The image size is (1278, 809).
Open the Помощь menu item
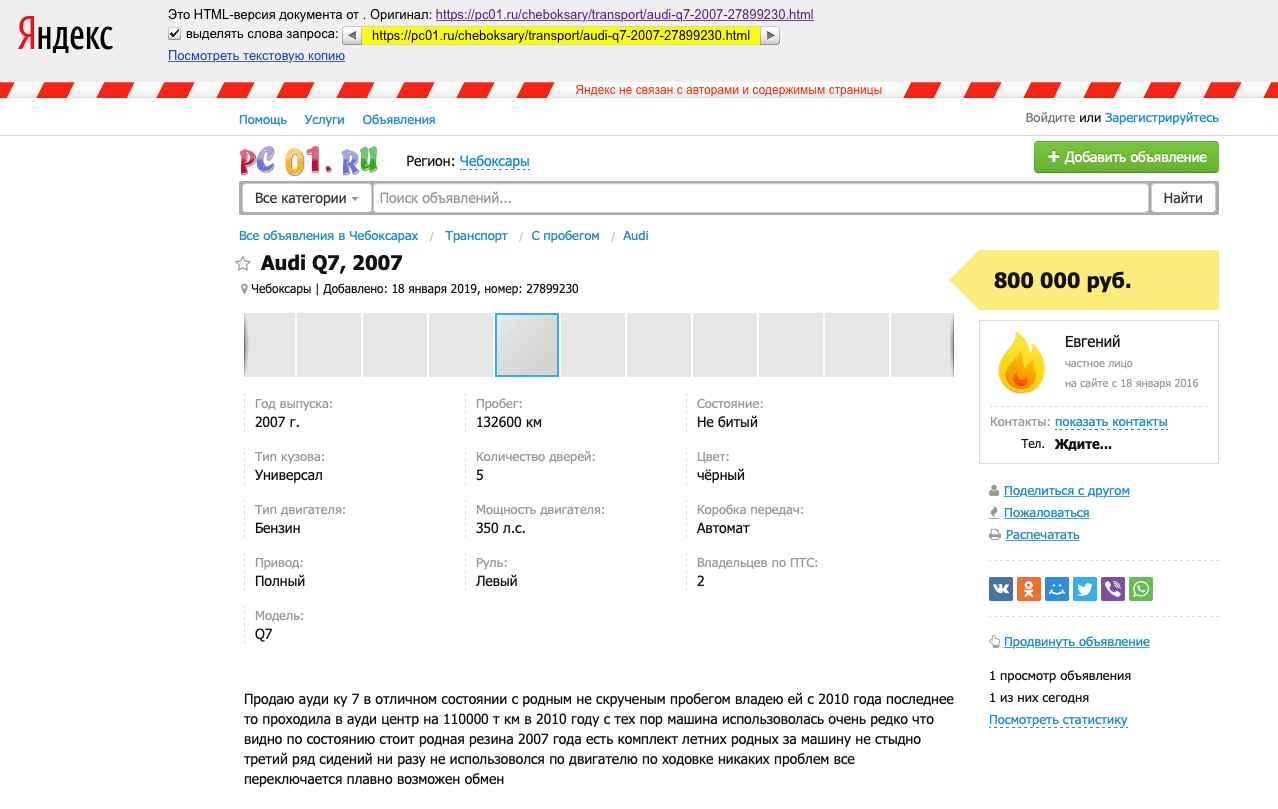click(263, 119)
